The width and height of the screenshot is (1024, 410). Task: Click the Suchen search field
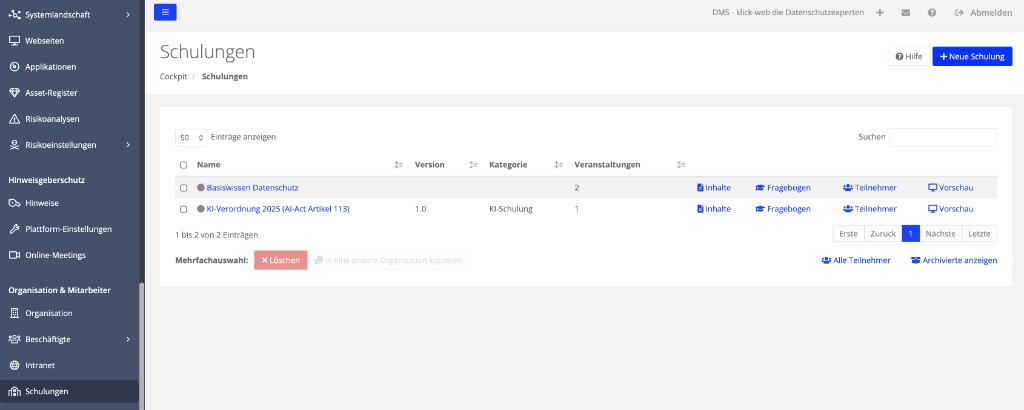pyautogui.click(x=942, y=137)
